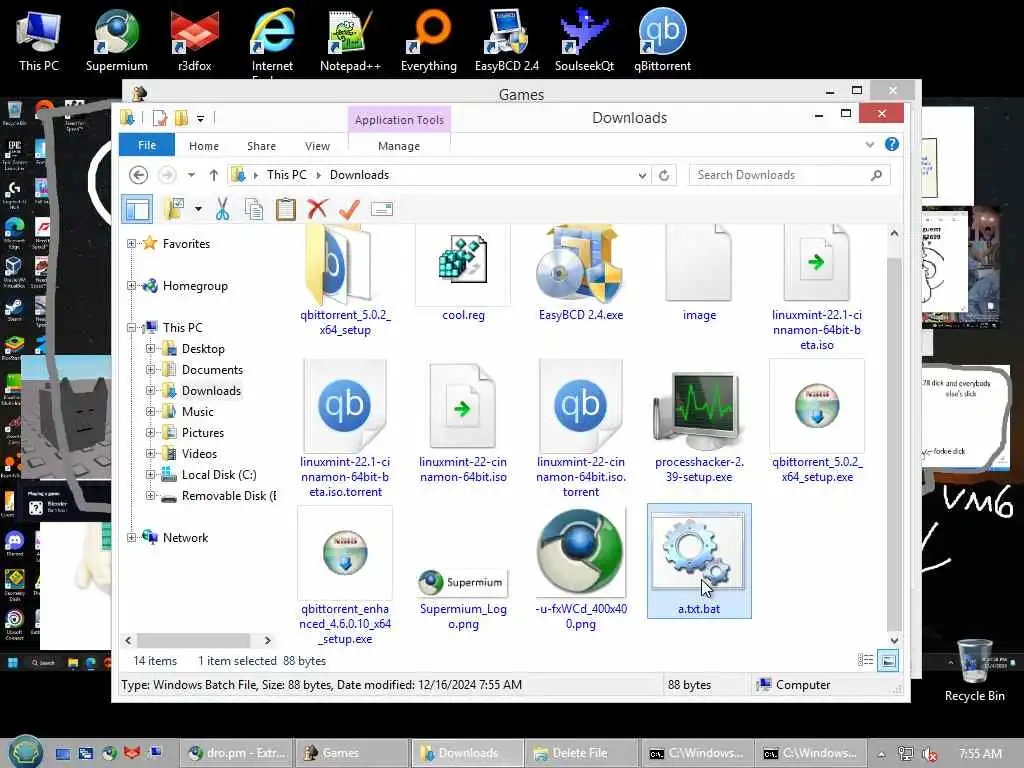Launch Supermium from the desktop shortcut

pyautogui.click(x=116, y=39)
